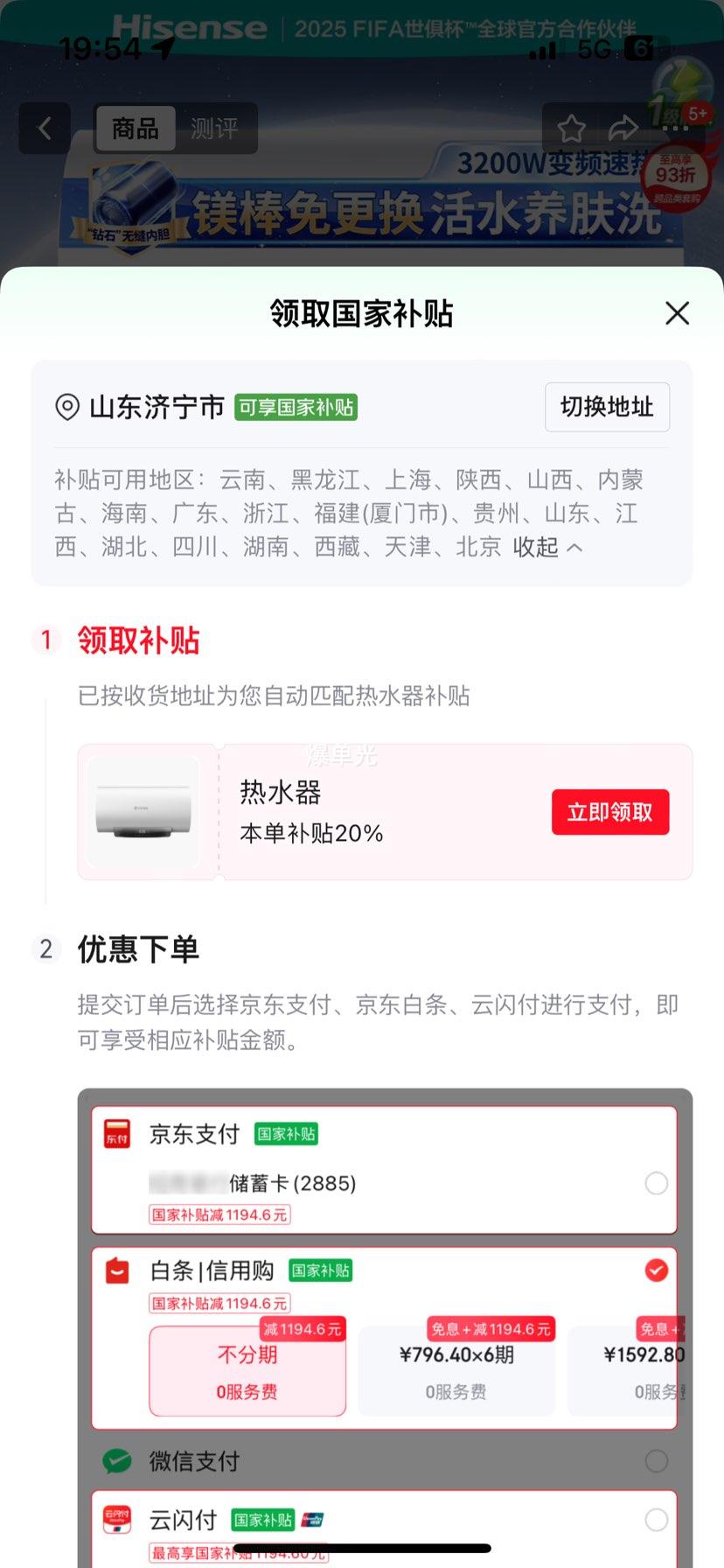This screenshot has width=724, height=1568.
Task: Tap the 京东支付 logo icon
Action: click(117, 1134)
